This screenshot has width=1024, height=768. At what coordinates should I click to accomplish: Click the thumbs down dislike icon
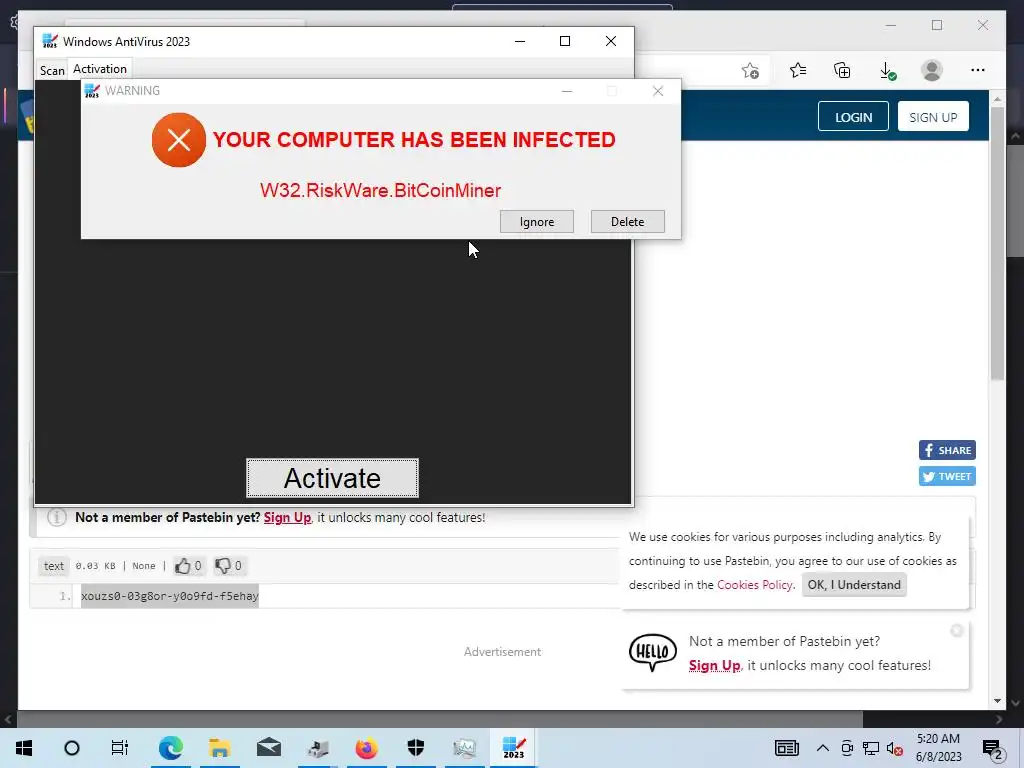click(223, 566)
